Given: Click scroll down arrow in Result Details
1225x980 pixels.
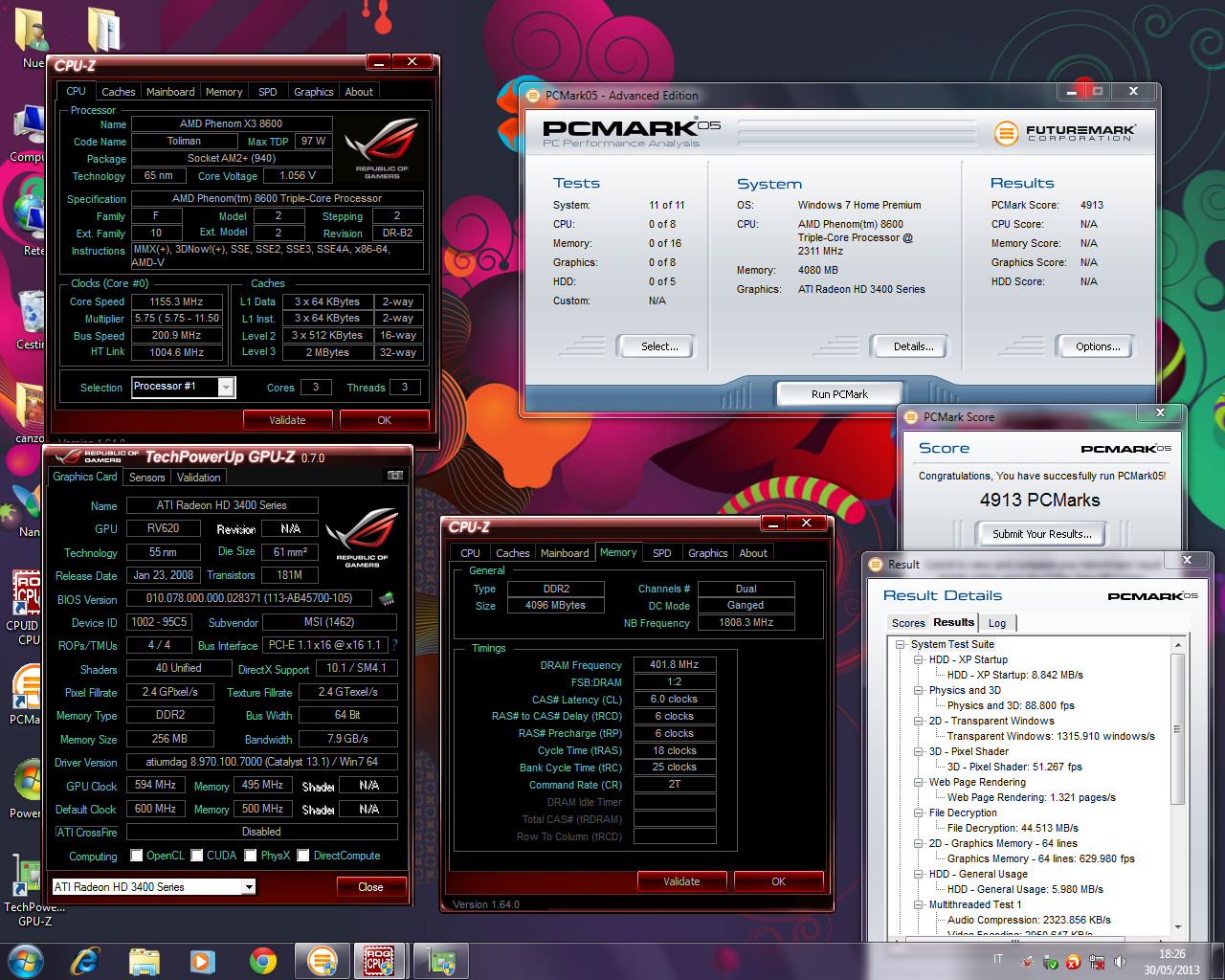Looking at the screenshot, I should (x=1177, y=927).
